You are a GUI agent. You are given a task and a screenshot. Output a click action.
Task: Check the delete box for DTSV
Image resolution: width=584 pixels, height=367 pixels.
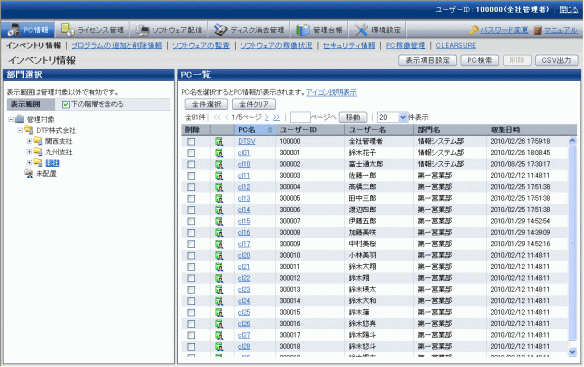(x=191, y=142)
